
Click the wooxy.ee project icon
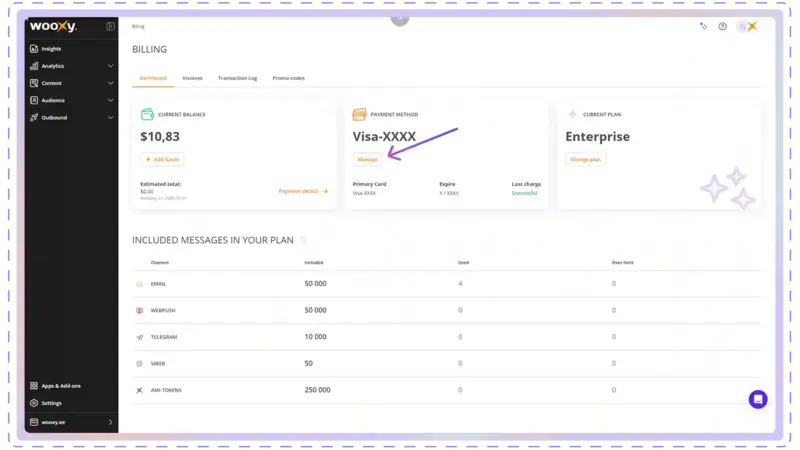click(x=34, y=422)
